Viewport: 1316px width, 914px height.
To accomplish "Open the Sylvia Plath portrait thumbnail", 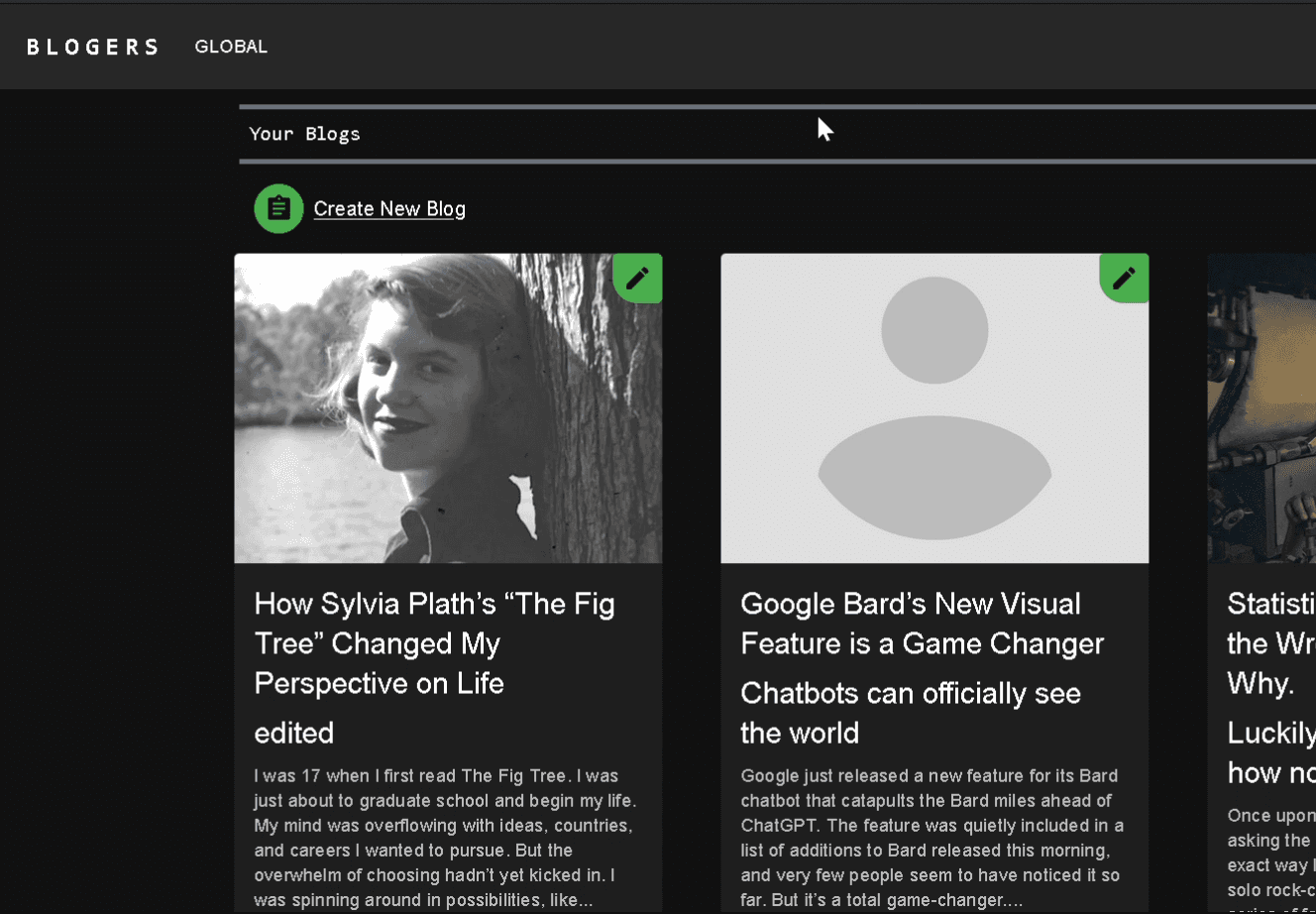I will [448, 408].
